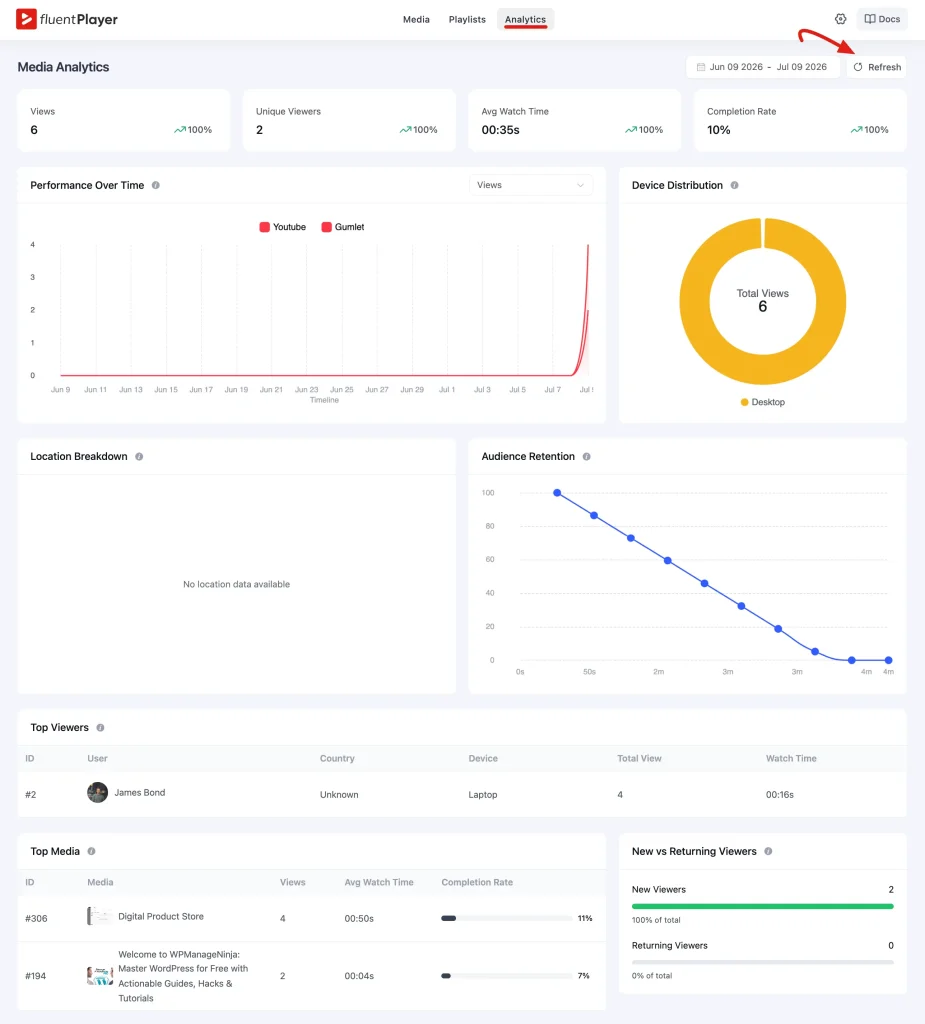925x1024 pixels.
Task: Click the first Audience Retention data point at 100
Action: (x=557, y=492)
